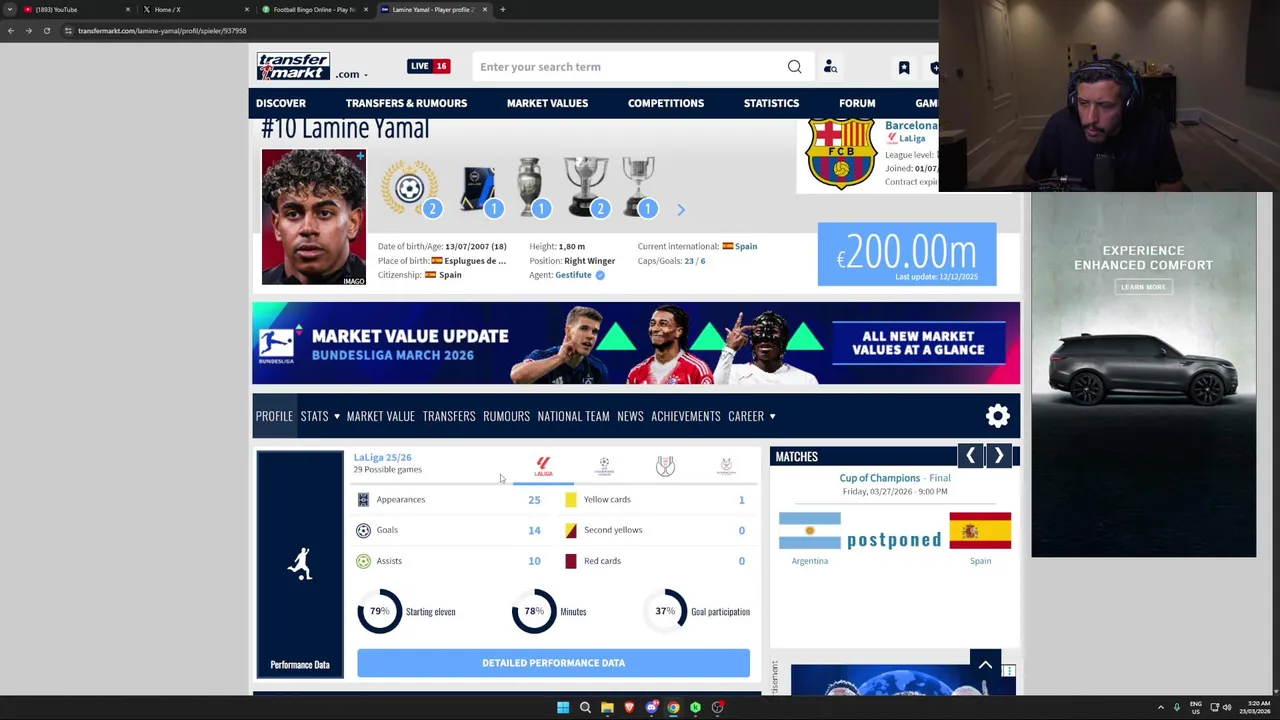Click the Transfermarkt logo
This screenshot has height=720, width=1280.
(293, 66)
